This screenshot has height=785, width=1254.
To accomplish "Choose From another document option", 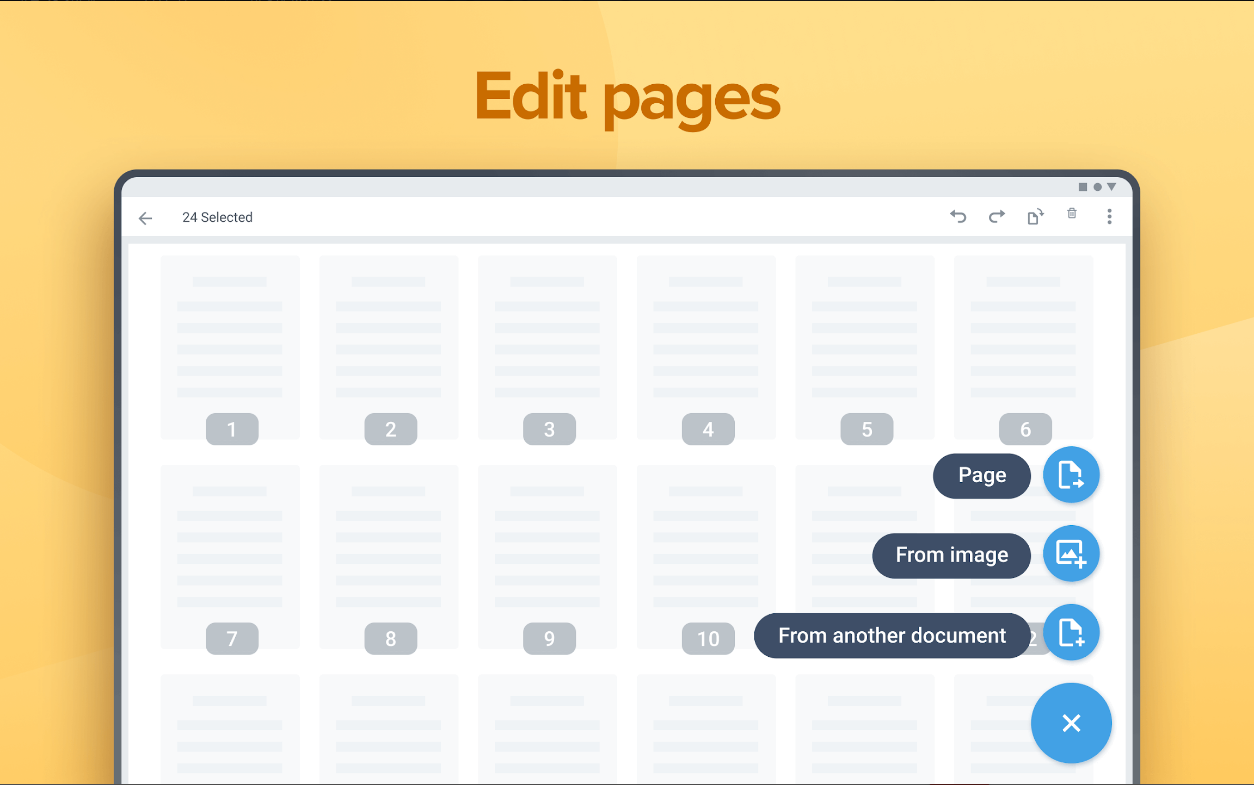I will tap(891, 635).
